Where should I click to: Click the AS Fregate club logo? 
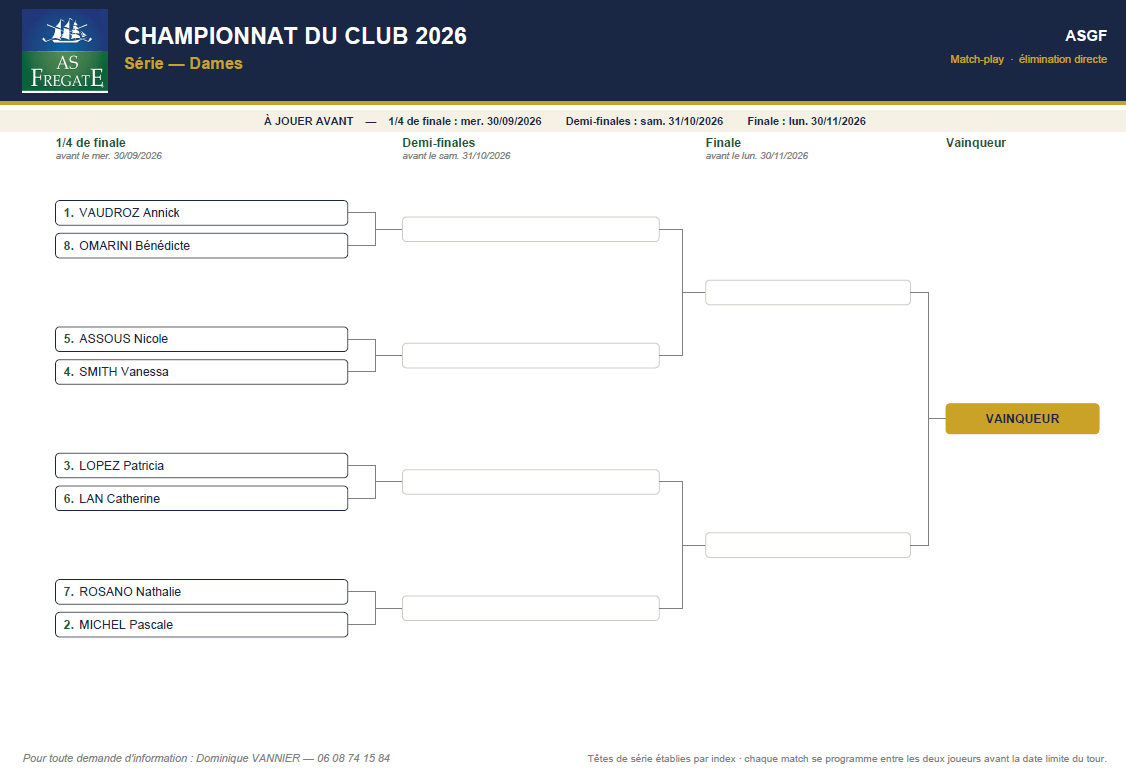[65, 51]
